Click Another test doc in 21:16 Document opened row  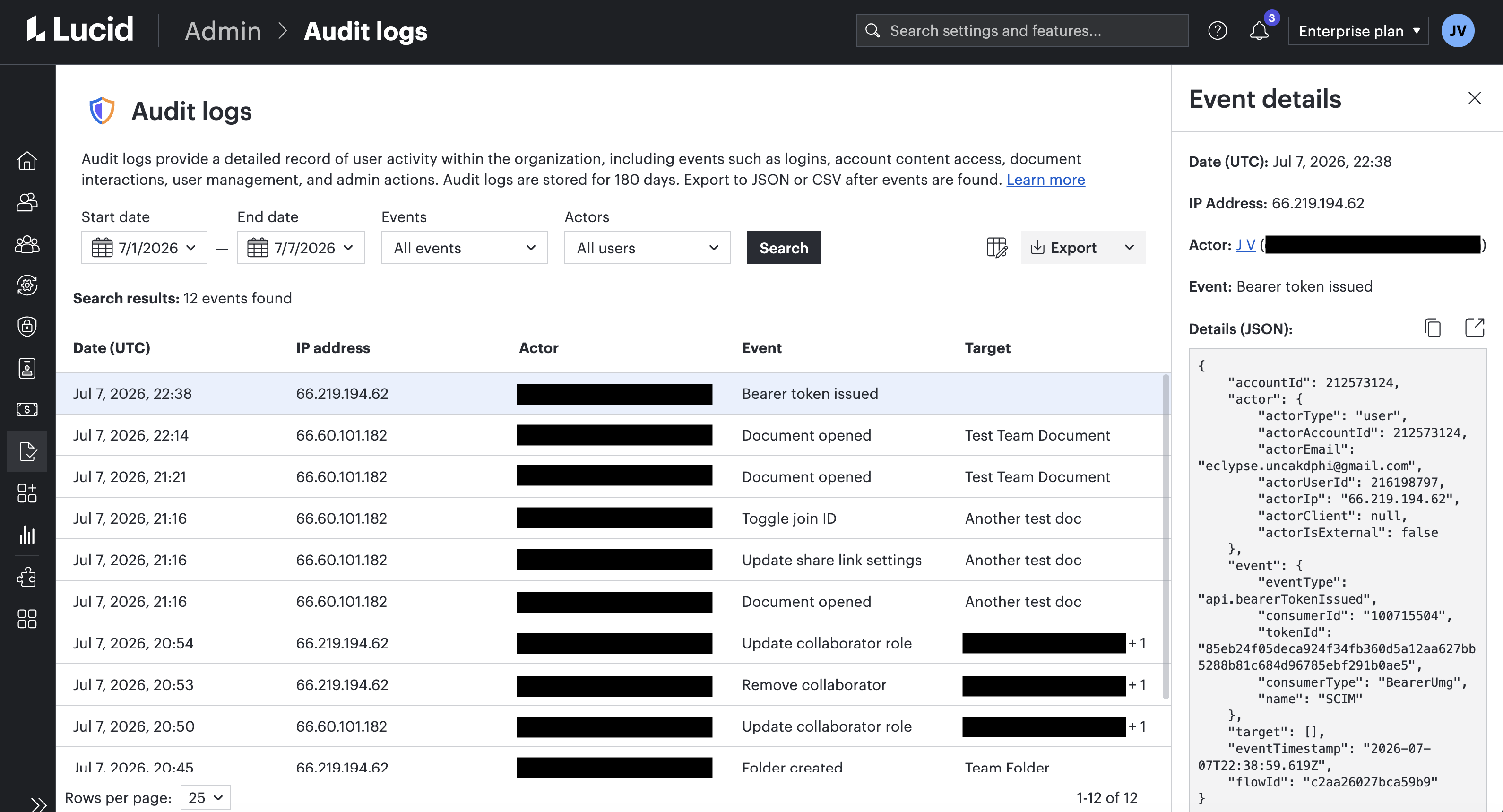click(1023, 601)
